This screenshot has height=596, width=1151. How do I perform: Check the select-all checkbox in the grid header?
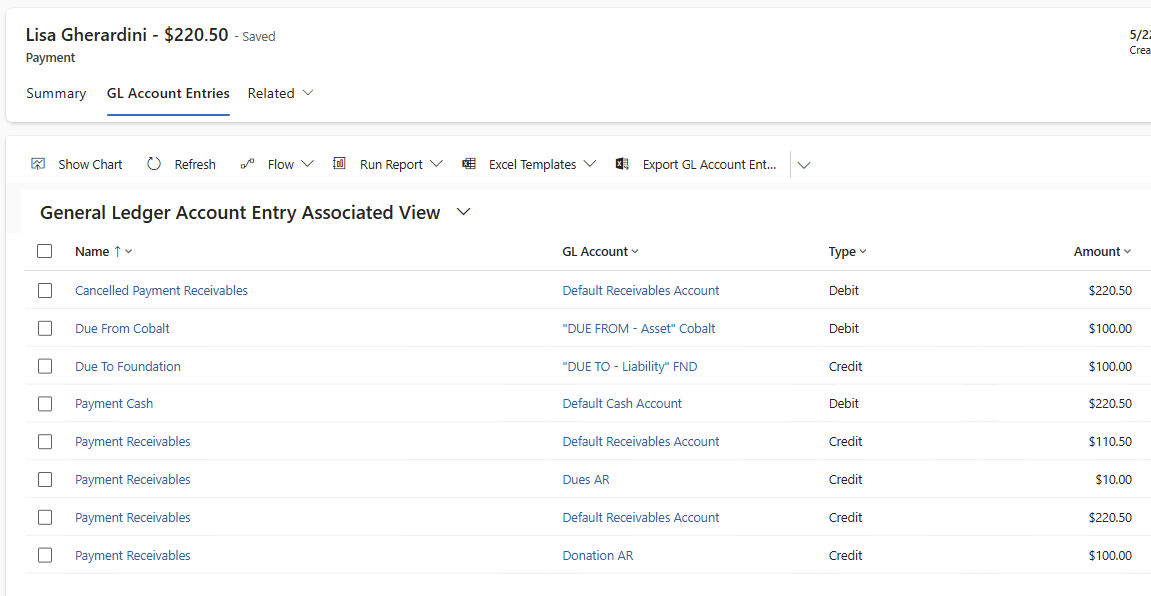44,251
